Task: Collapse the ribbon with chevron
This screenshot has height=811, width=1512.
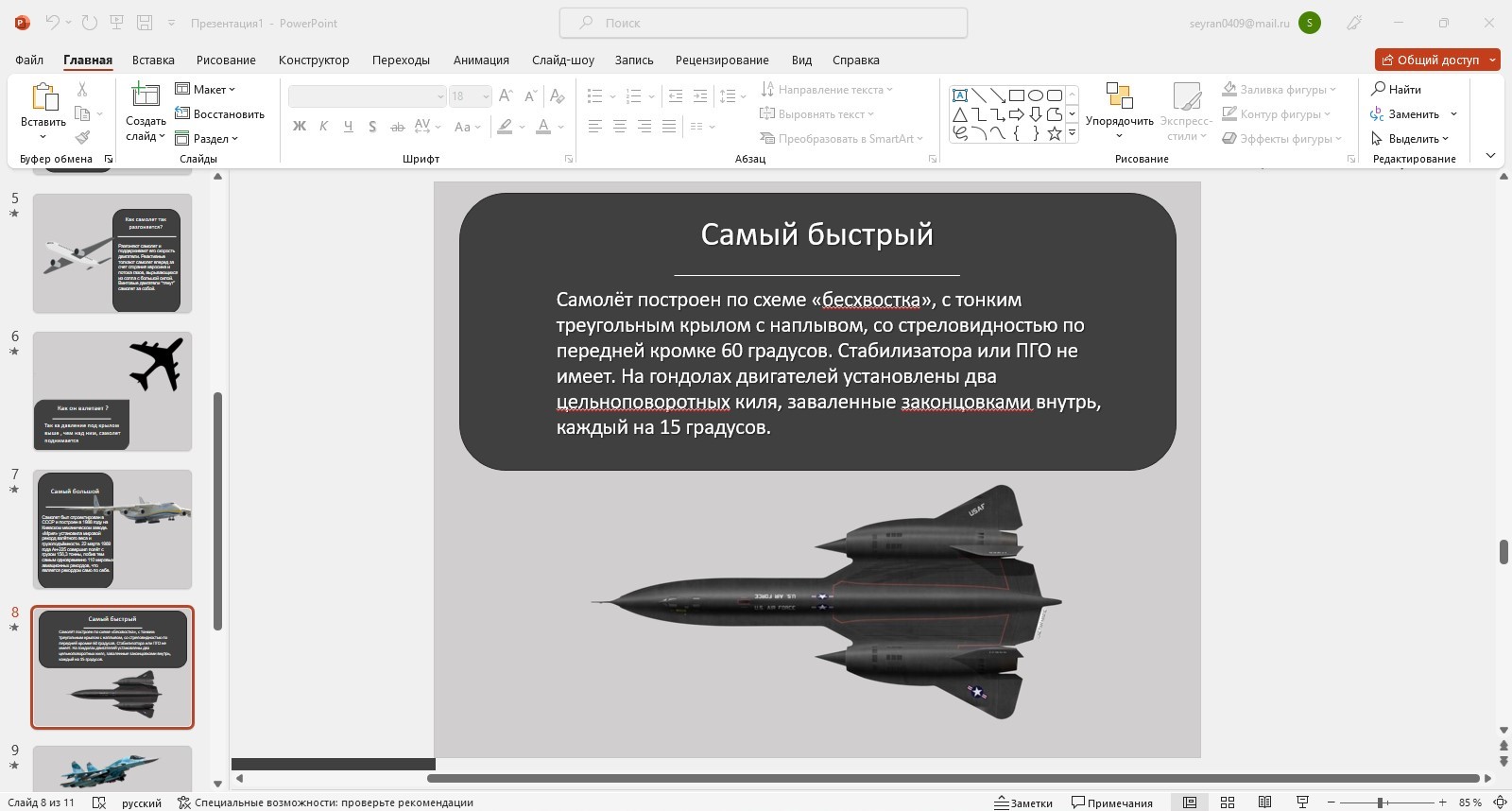Action: point(1490,155)
